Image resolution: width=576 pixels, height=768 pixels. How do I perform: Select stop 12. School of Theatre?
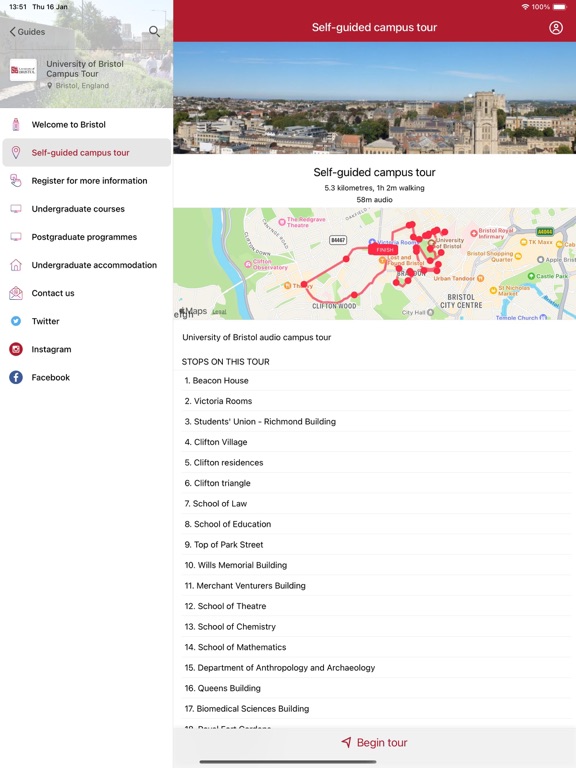(375, 606)
